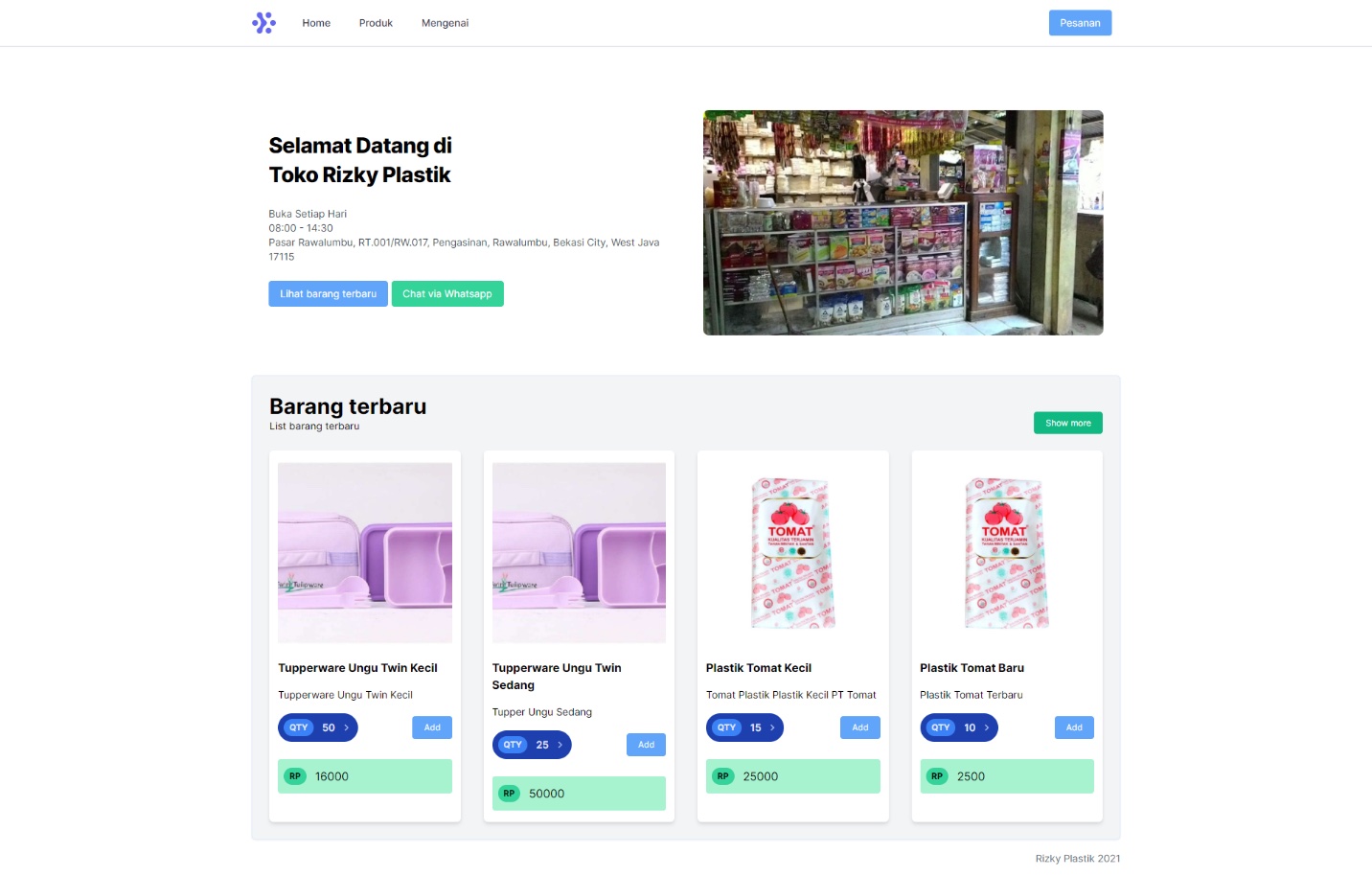The image size is (1372, 877).
Task: Click the RP badge beside price 50000
Action: (509, 794)
